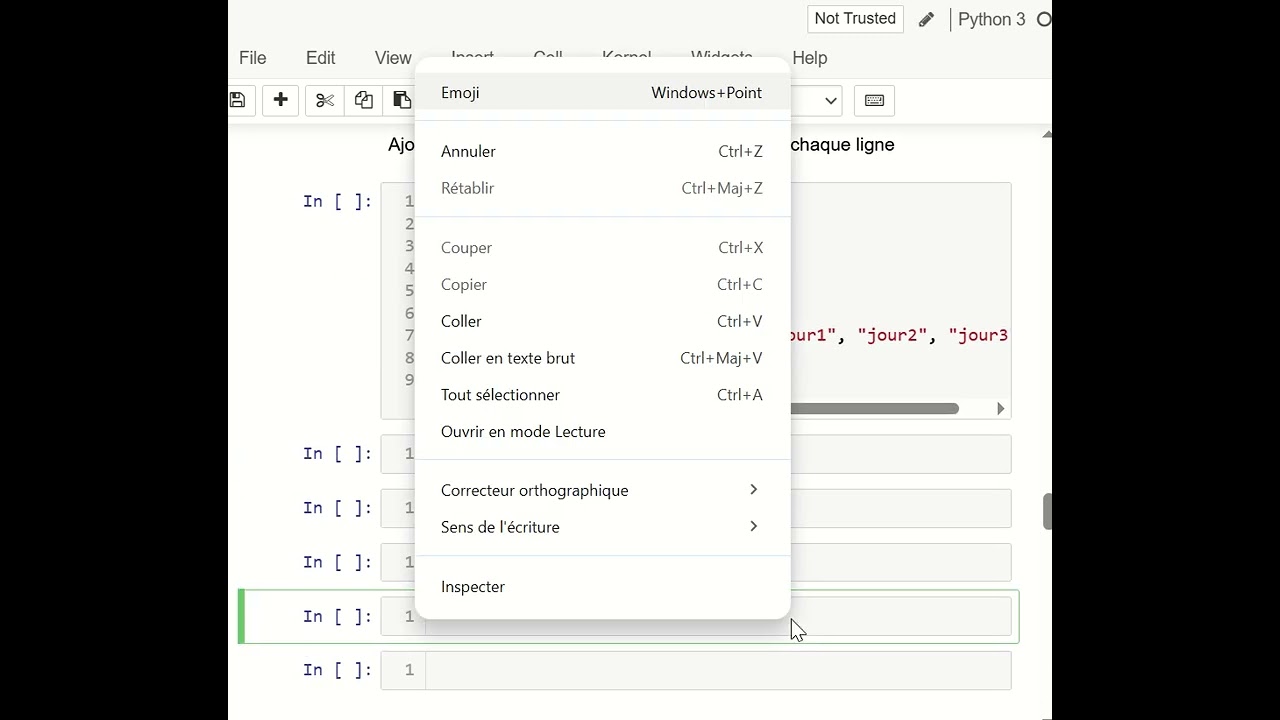Choose Ouvrir en mode Lecture

602,432
